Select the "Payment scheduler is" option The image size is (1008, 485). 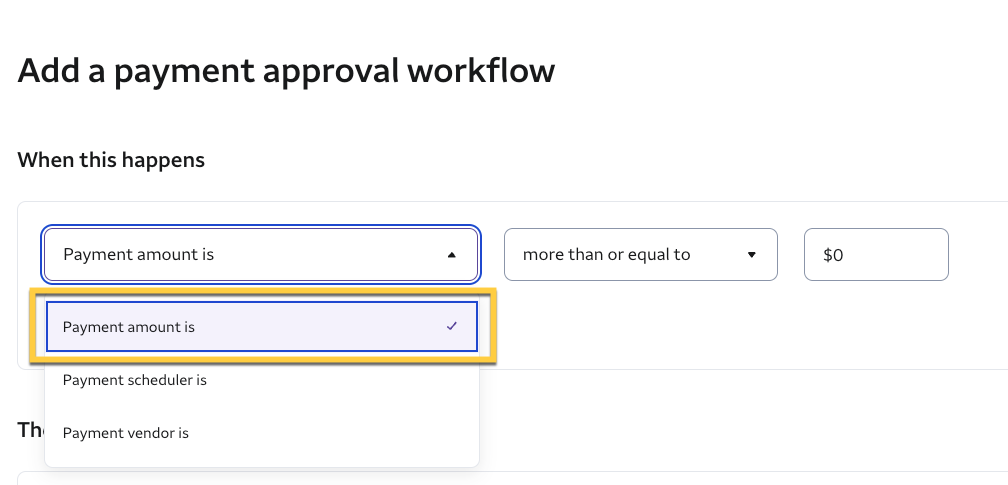134,380
